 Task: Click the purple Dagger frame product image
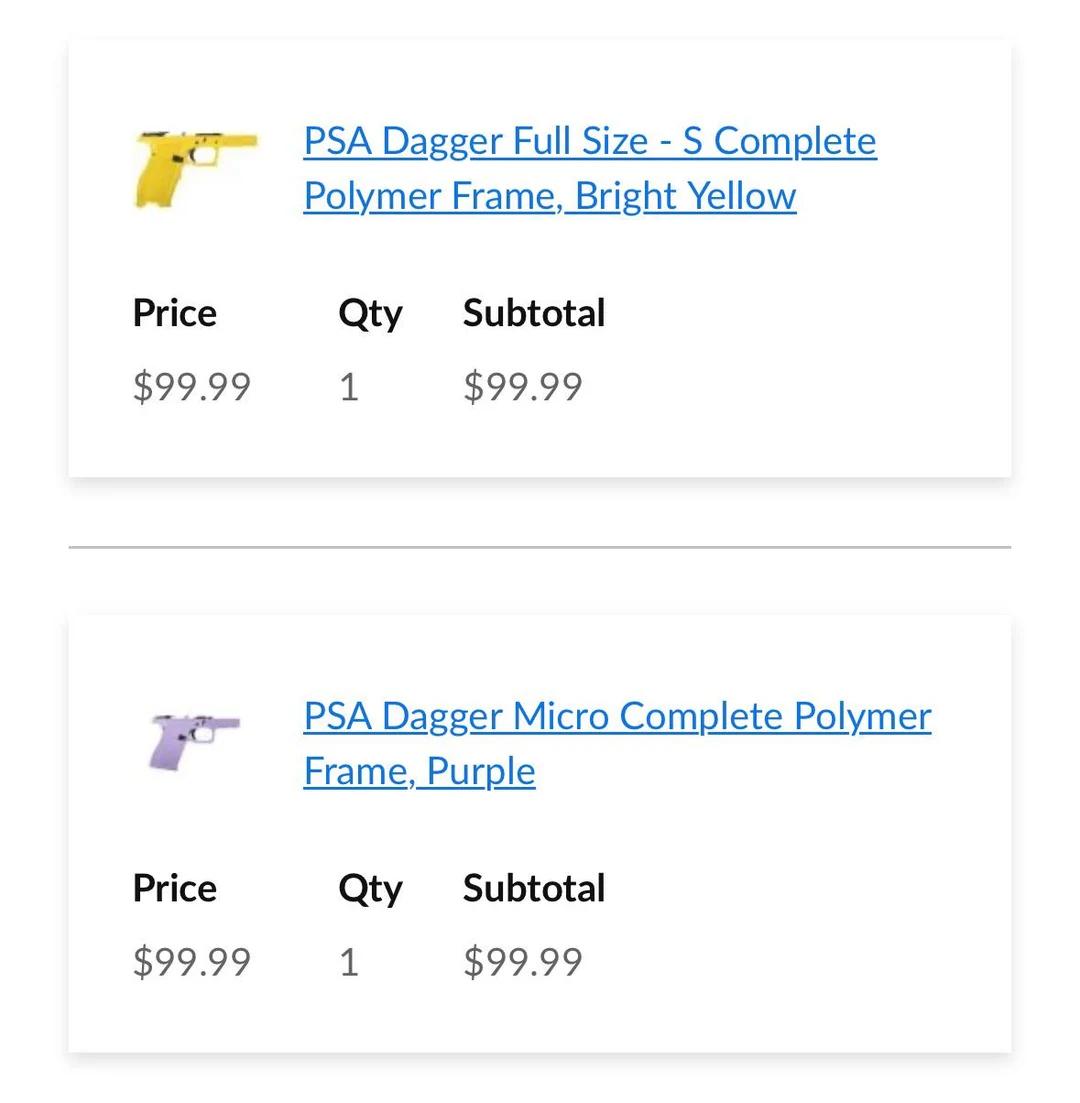tap(195, 743)
